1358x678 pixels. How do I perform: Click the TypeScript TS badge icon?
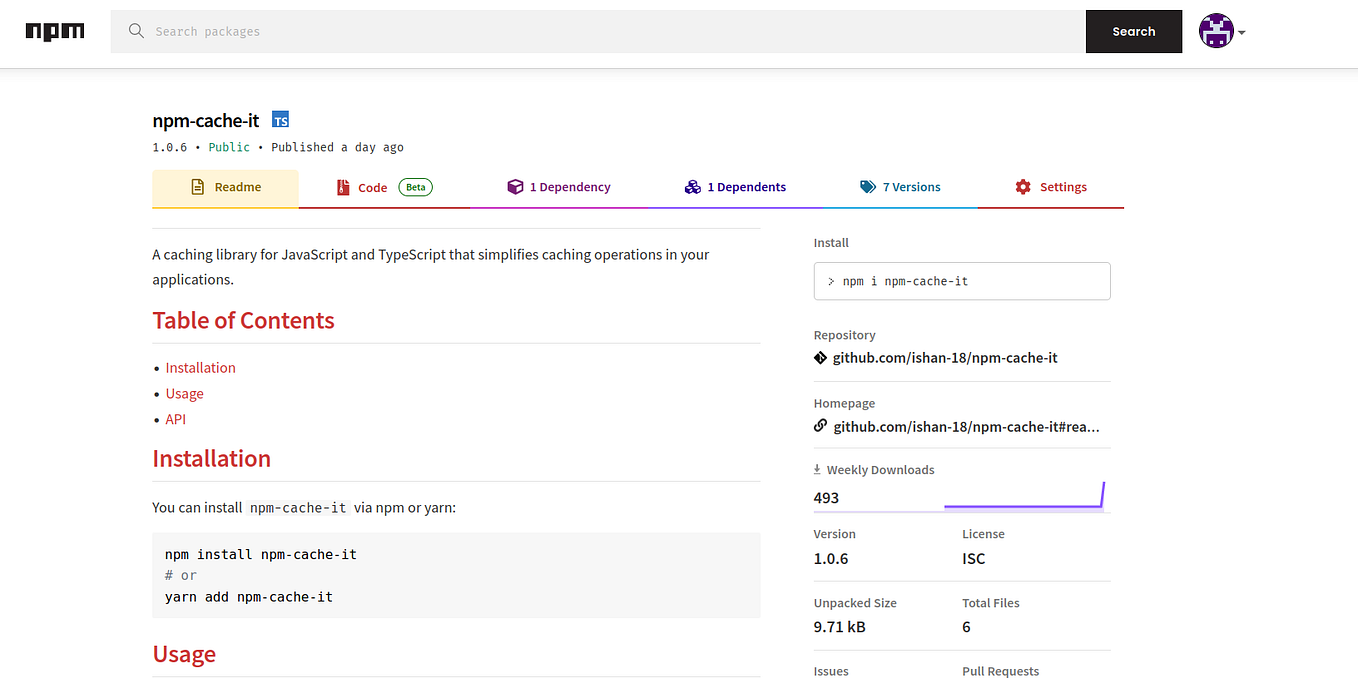point(281,120)
